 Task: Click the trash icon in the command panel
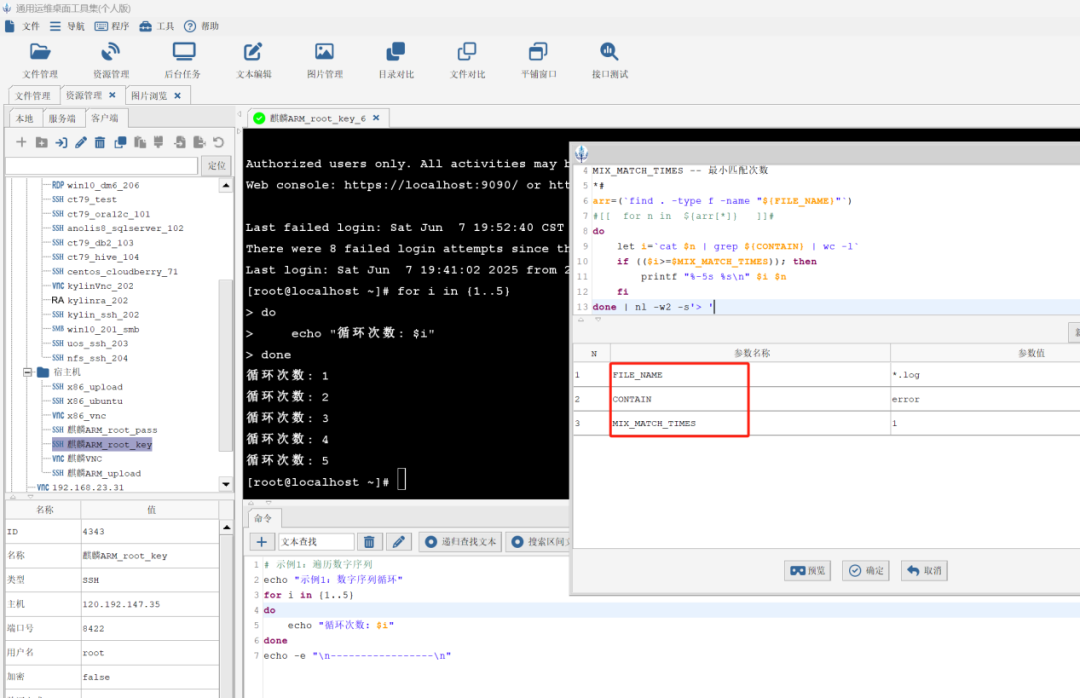coord(369,542)
